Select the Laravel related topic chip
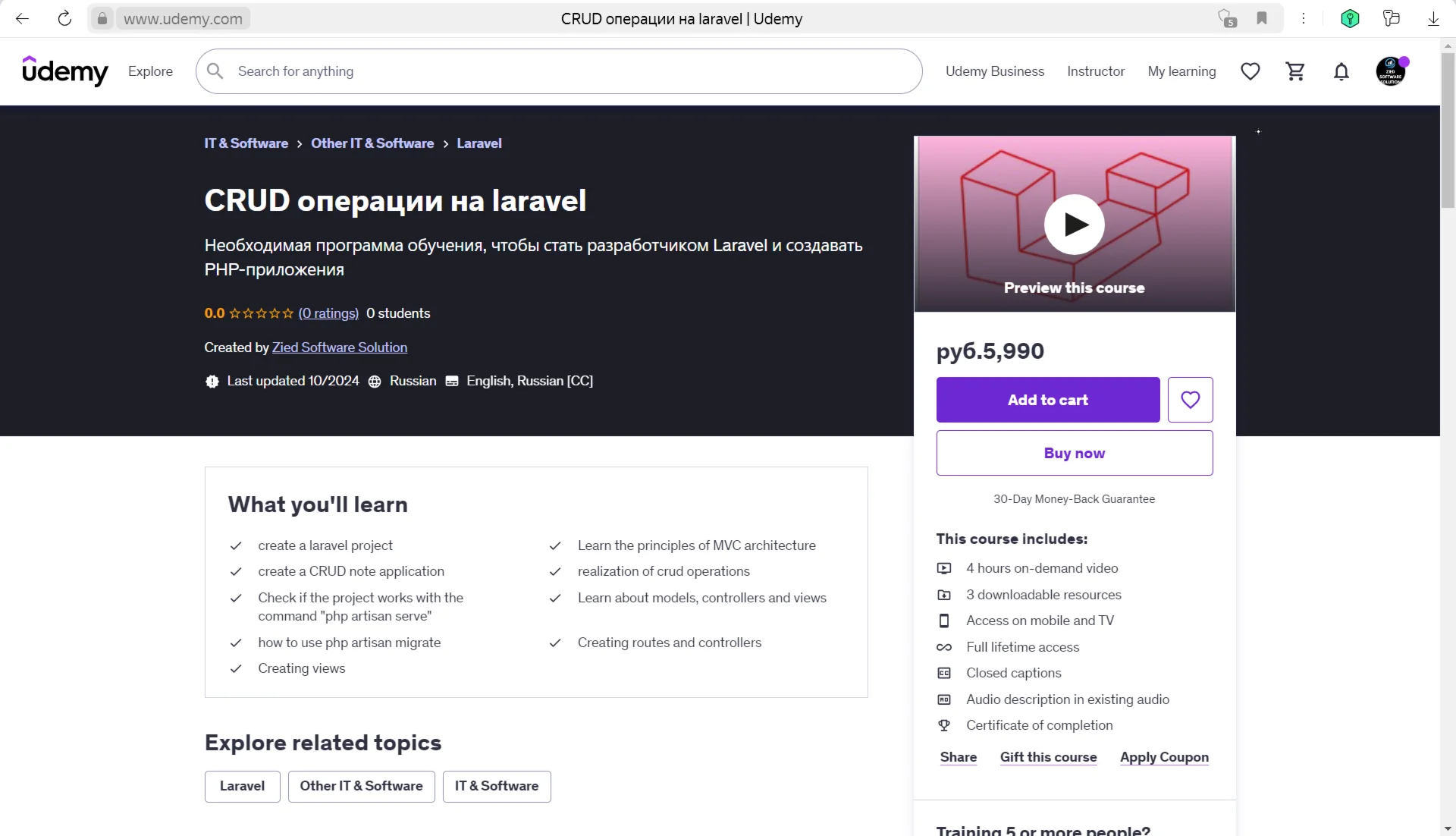The height and width of the screenshot is (836, 1456). coord(241,786)
